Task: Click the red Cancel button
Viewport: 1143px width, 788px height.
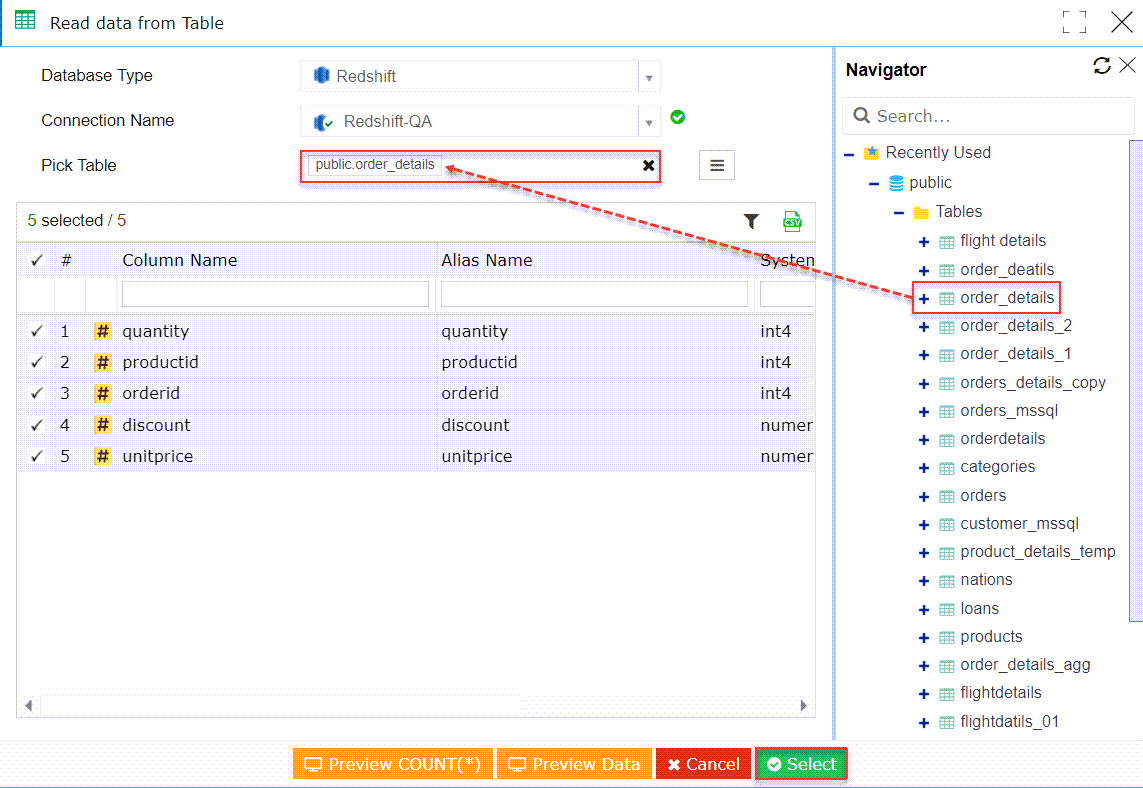Action: point(703,764)
